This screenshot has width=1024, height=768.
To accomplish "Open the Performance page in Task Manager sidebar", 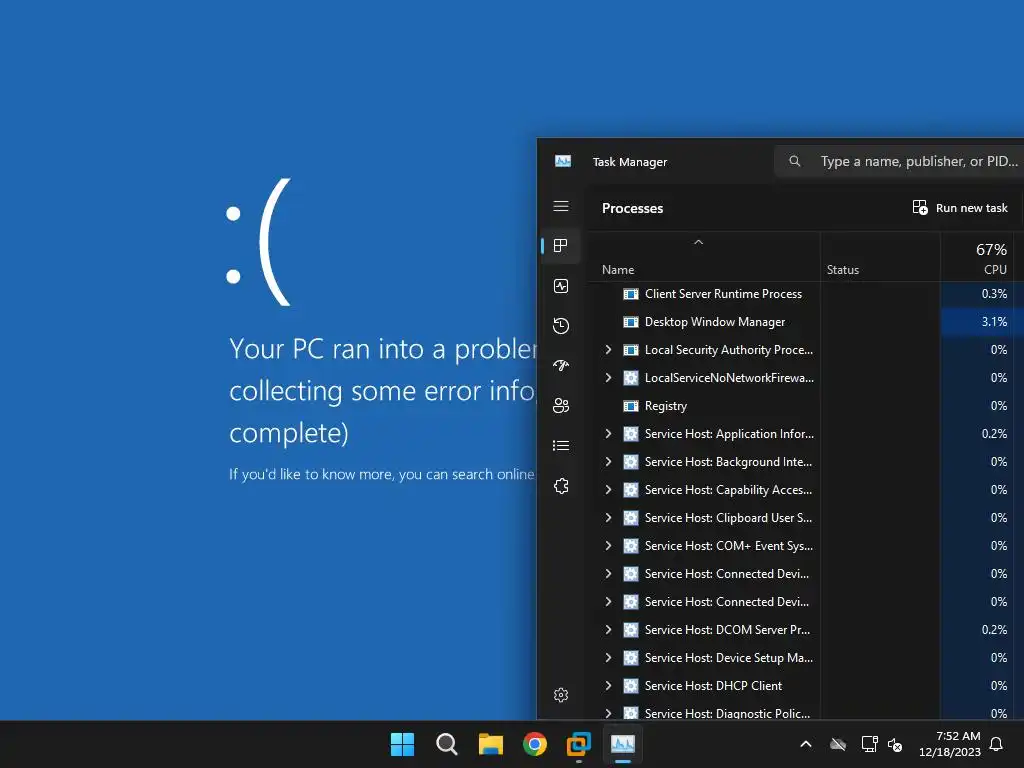I will tap(561, 286).
